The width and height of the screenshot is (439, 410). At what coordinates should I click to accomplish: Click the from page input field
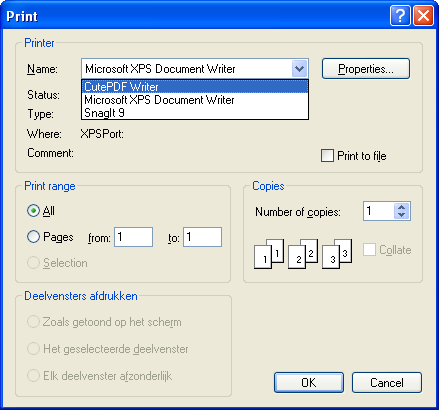tap(133, 237)
